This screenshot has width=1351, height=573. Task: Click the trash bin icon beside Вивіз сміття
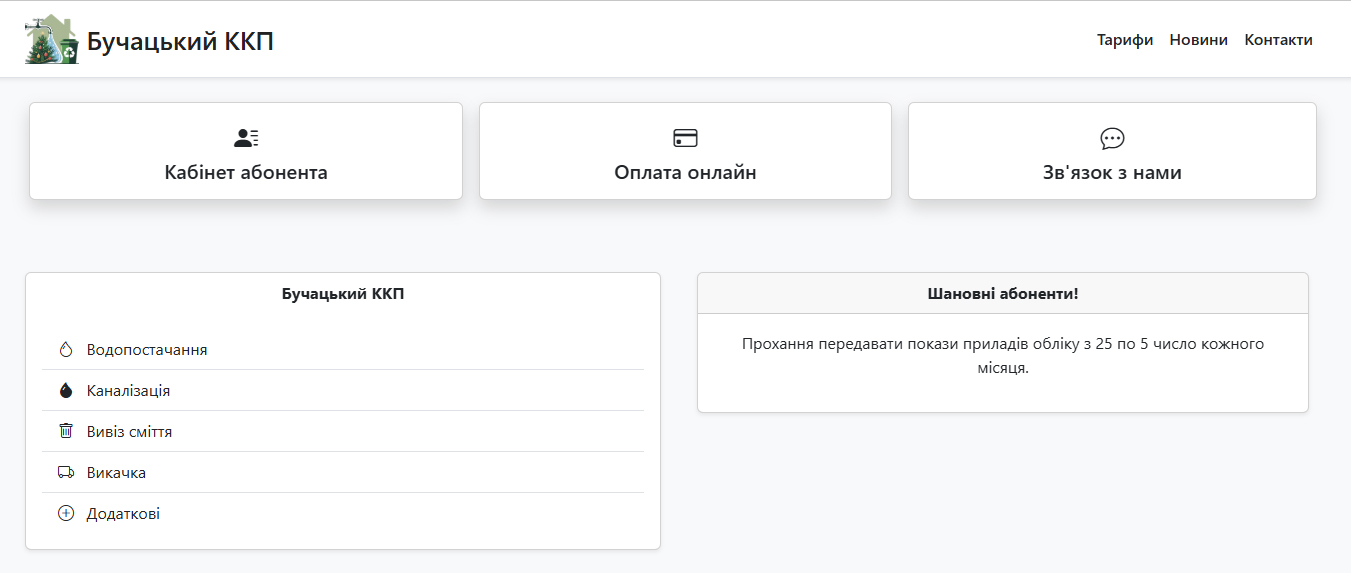click(x=66, y=431)
